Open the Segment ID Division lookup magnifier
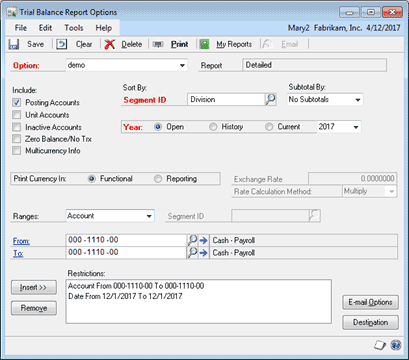The image size is (409, 360). pos(271,99)
